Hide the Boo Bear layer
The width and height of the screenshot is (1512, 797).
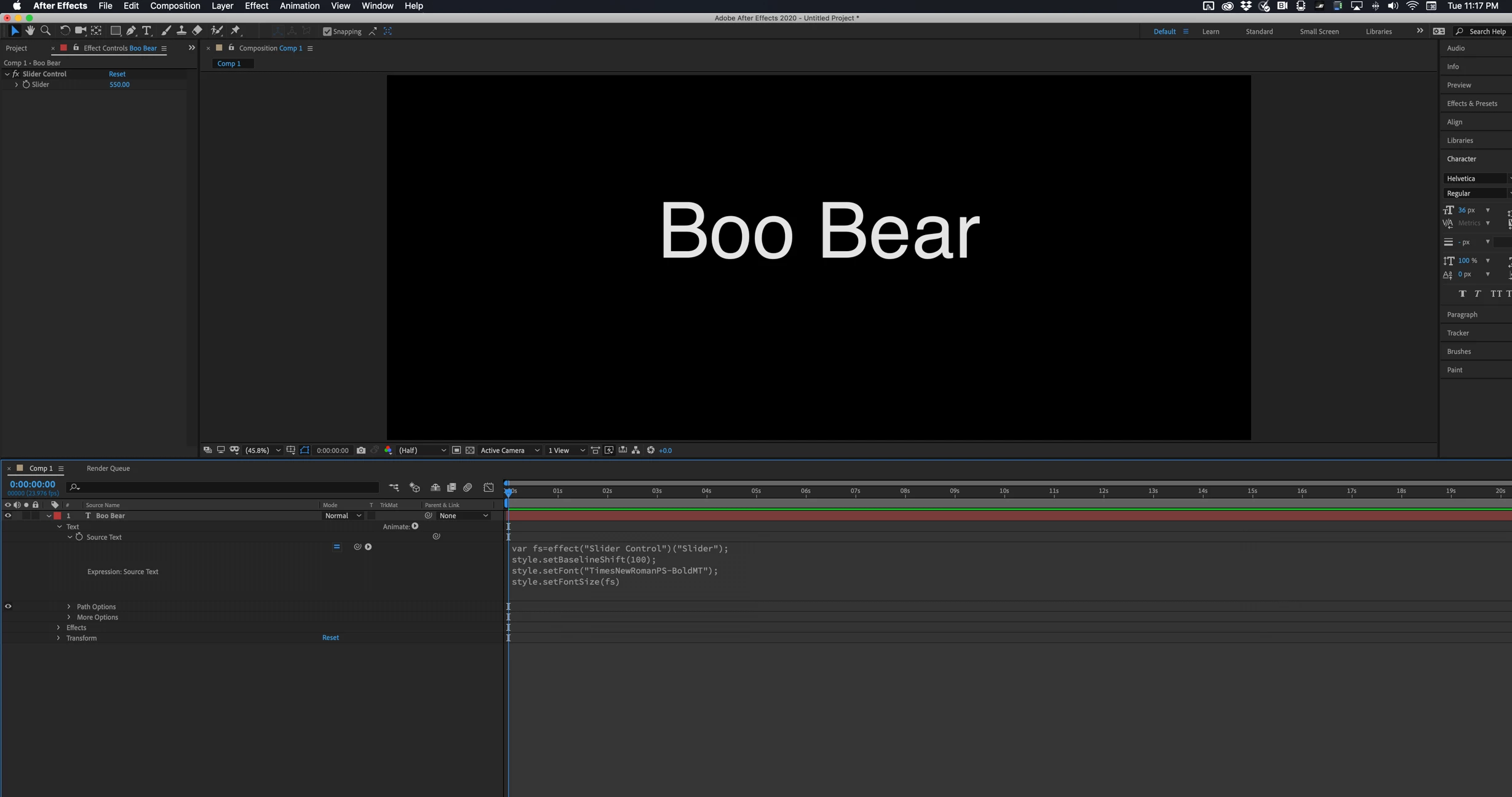coord(8,516)
